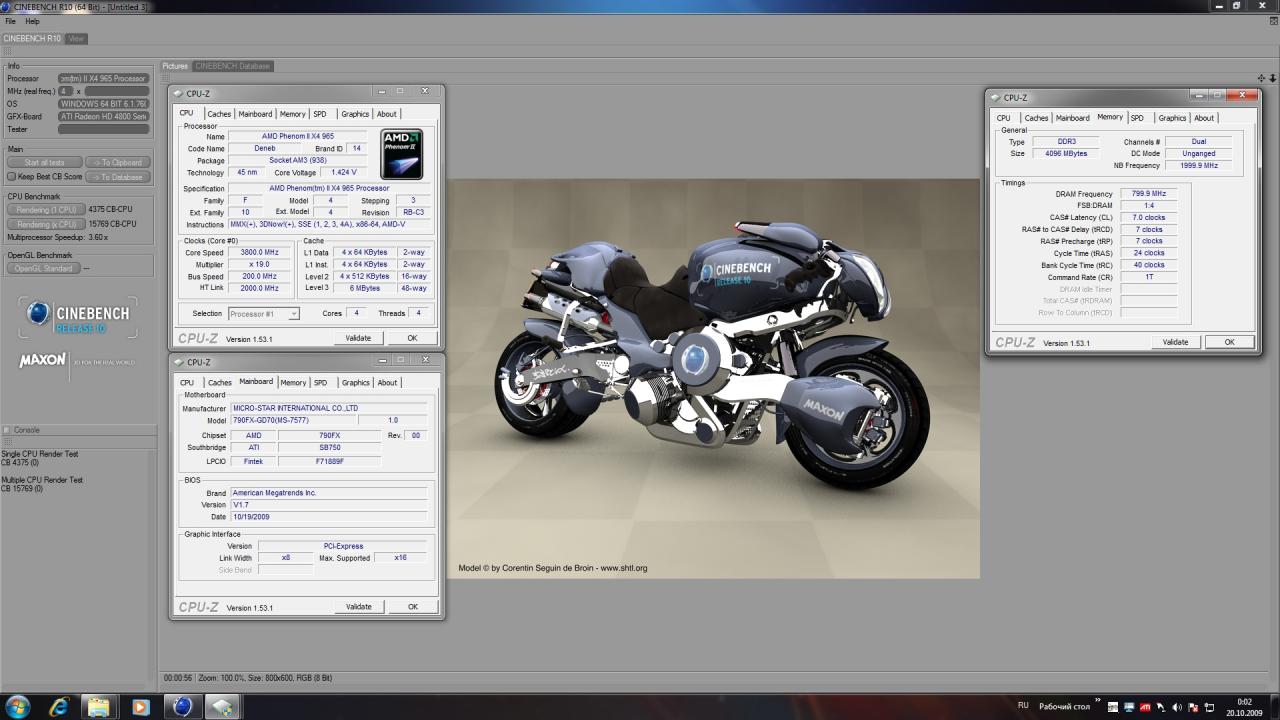This screenshot has height=720, width=1280.
Task: Toggle Keep Best CB Score checkbox
Action: point(11,177)
